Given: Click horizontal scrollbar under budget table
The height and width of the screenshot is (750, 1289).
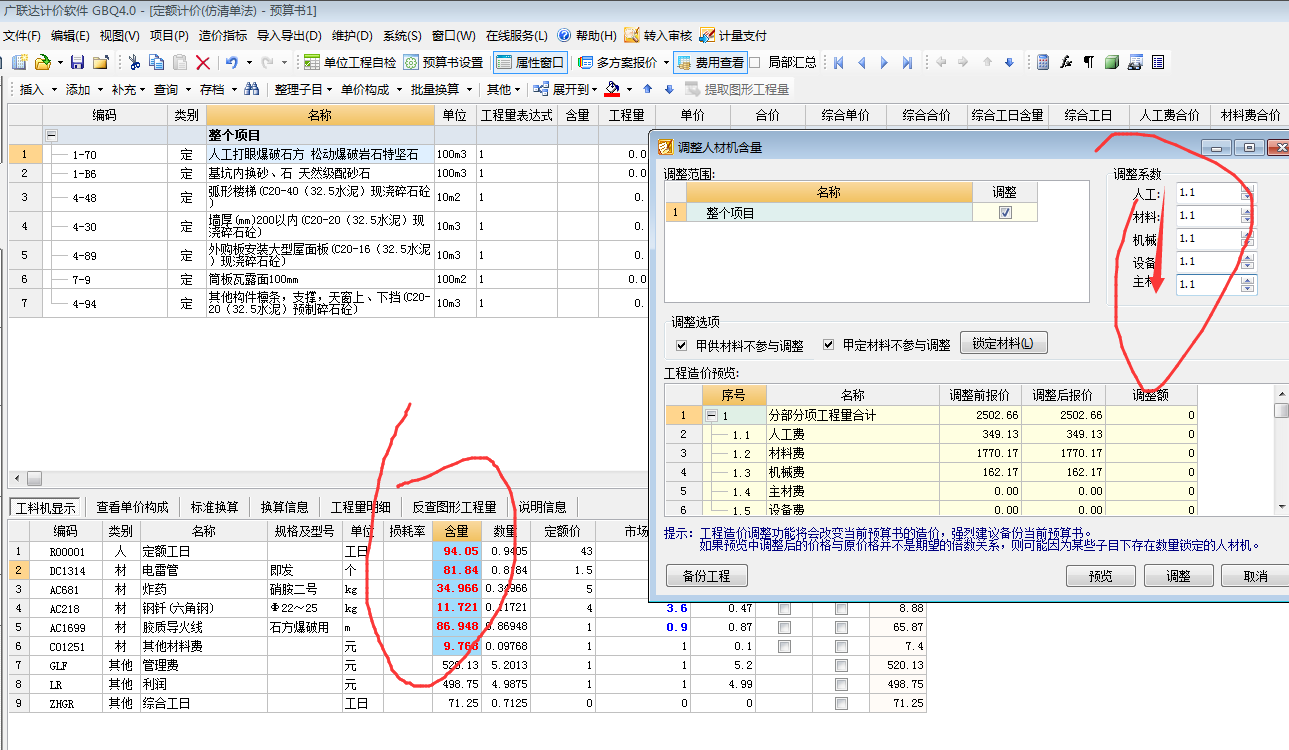Looking at the screenshot, I should pos(328,479).
